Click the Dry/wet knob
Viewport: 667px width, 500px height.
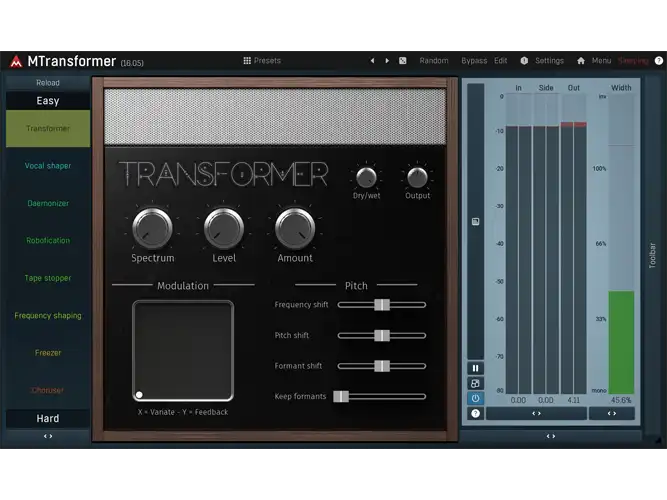(366, 177)
